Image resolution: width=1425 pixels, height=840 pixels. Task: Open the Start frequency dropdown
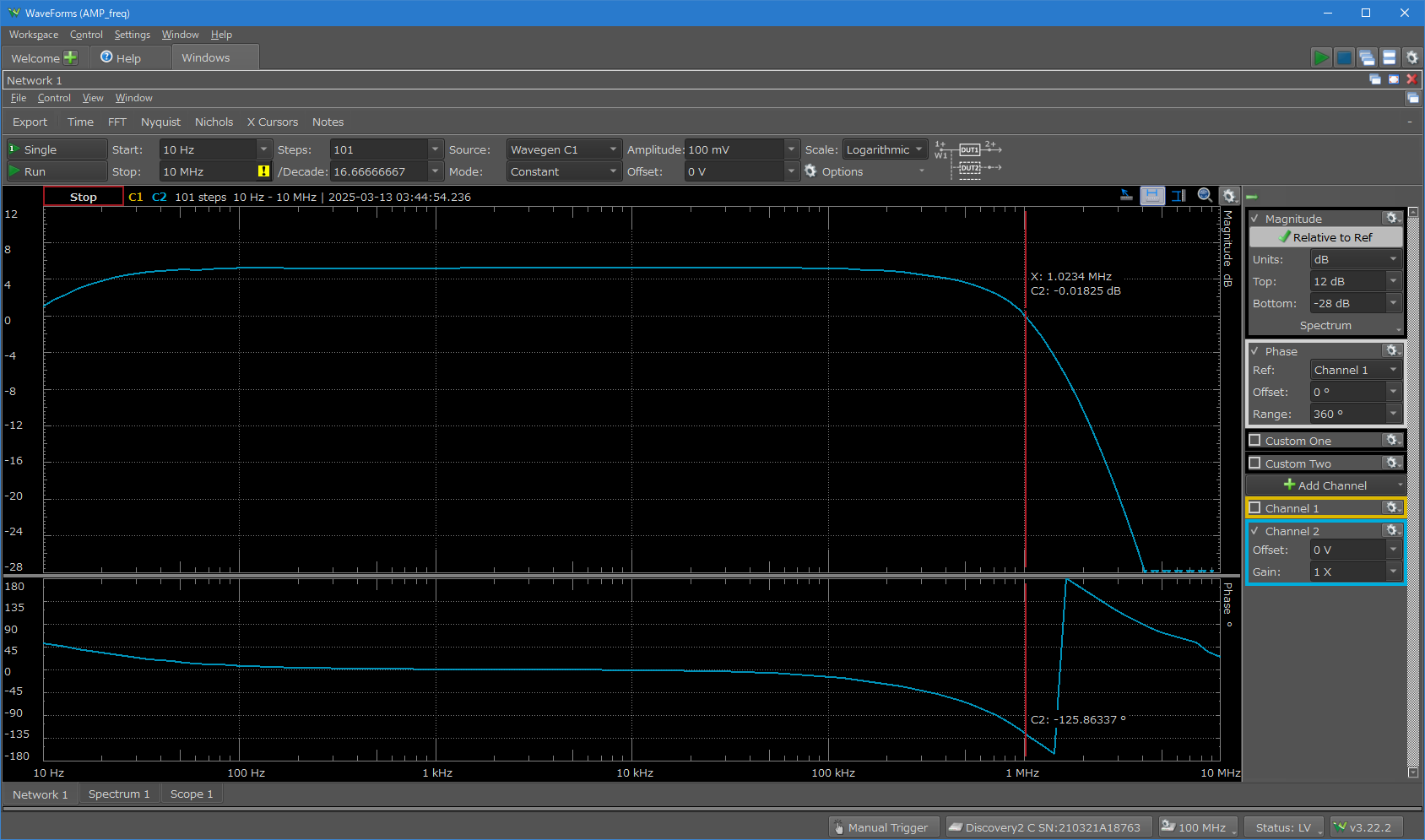pos(264,149)
